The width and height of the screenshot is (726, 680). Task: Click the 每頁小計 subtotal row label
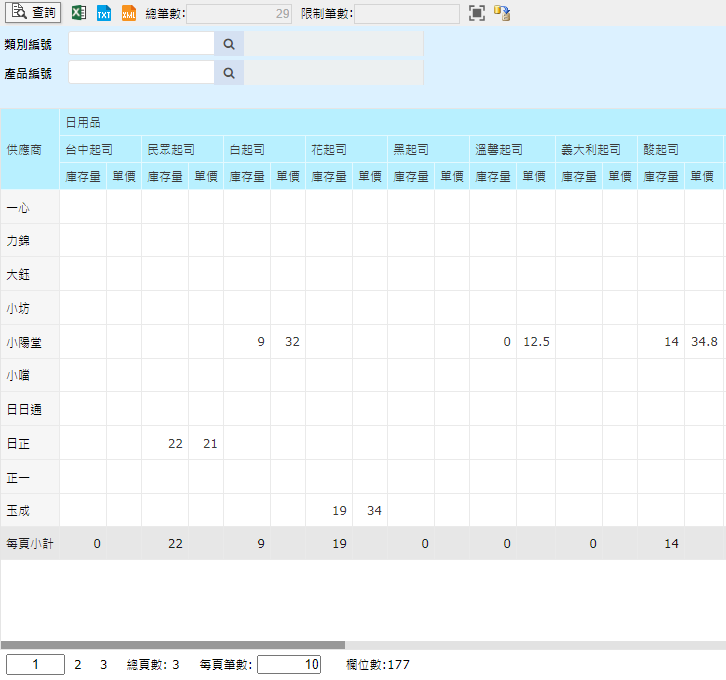(30, 543)
